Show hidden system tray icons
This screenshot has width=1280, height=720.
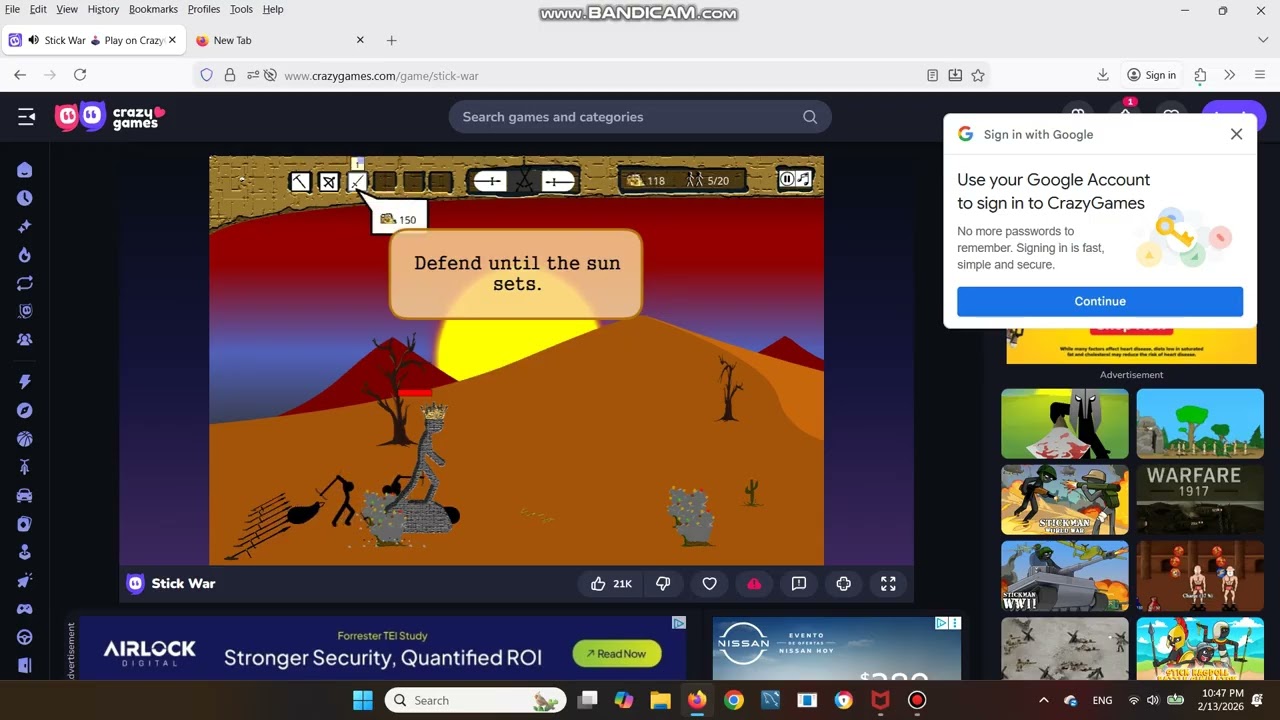pyautogui.click(x=1044, y=700)
